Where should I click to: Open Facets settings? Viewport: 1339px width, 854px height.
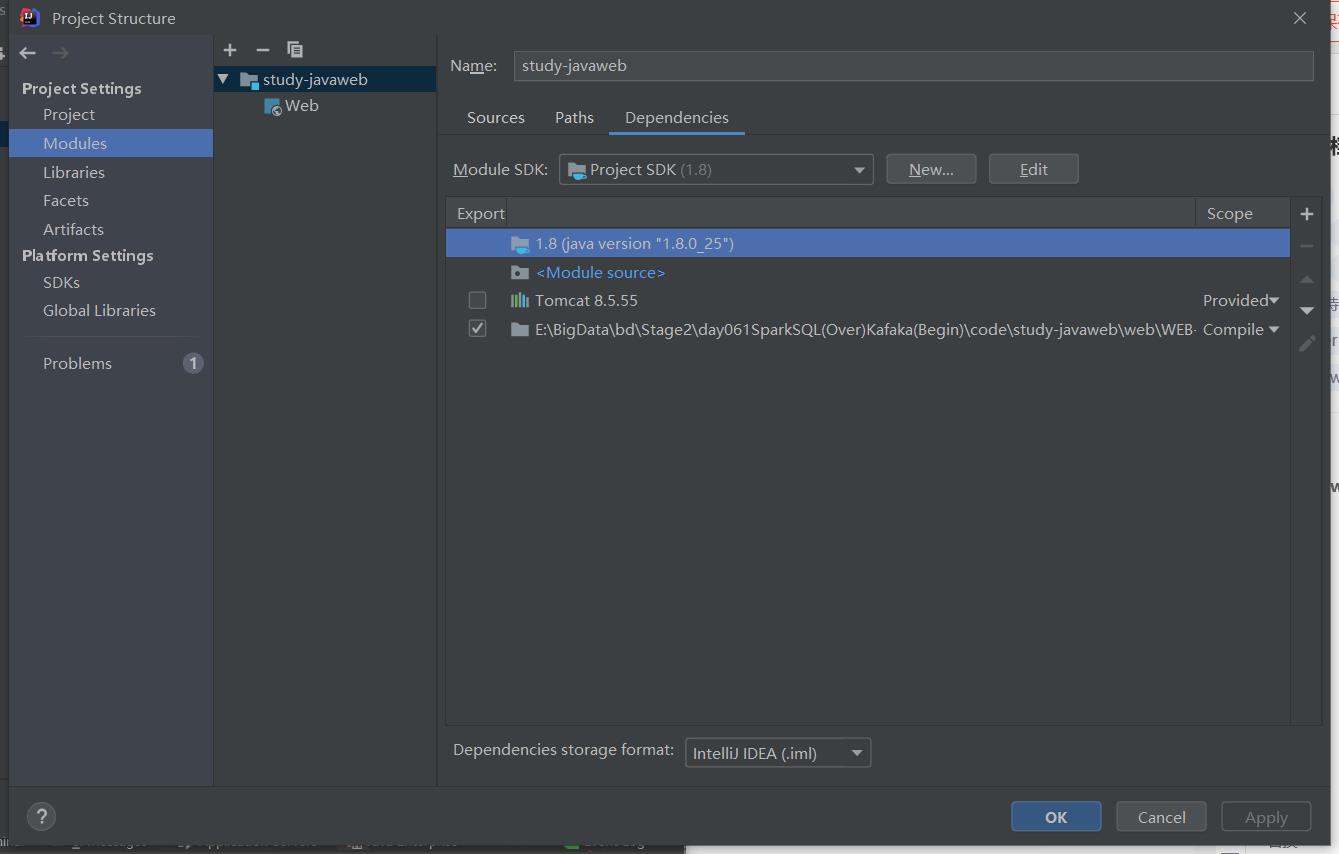(x=66, y=200)
